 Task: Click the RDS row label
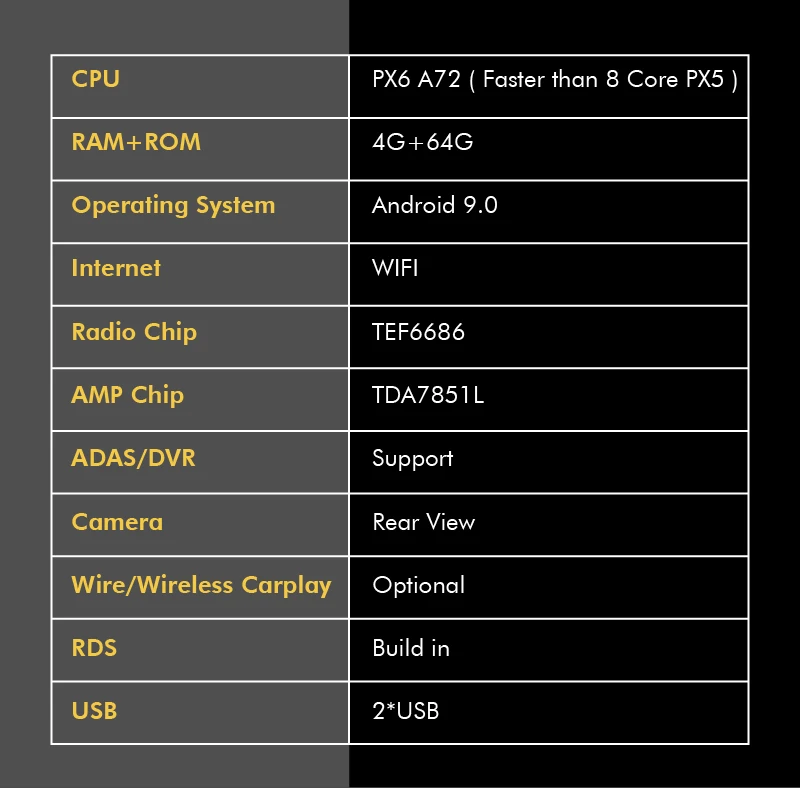click(x=94, y=648)
